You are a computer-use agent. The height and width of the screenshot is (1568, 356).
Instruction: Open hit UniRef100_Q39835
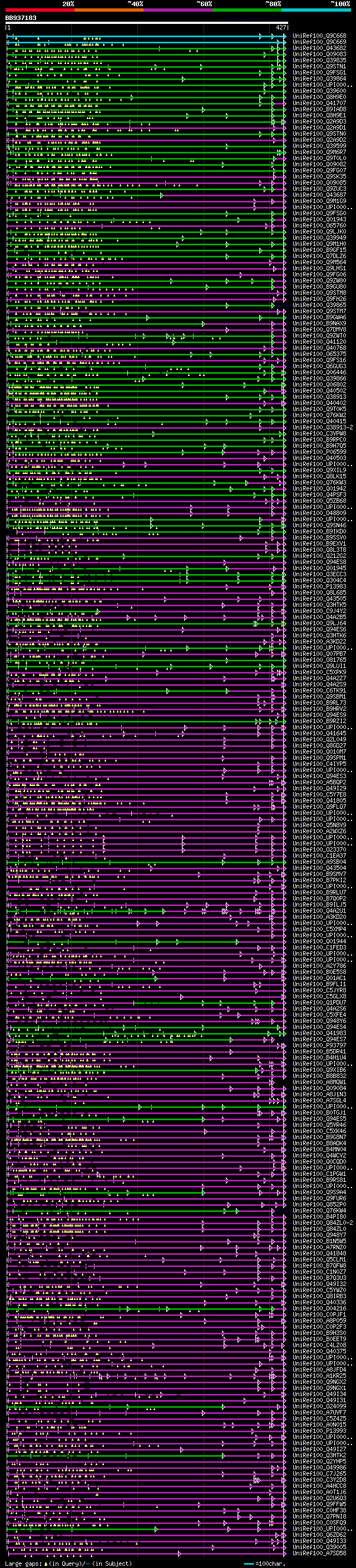[x=319, y=60]
